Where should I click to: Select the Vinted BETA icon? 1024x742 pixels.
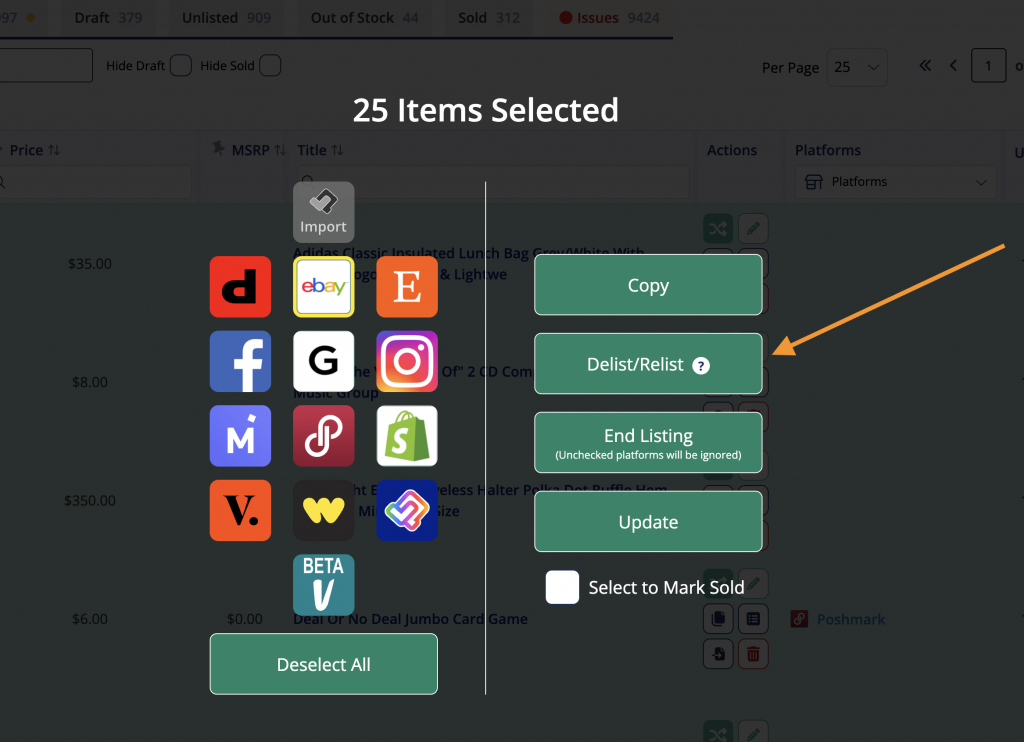323,585
